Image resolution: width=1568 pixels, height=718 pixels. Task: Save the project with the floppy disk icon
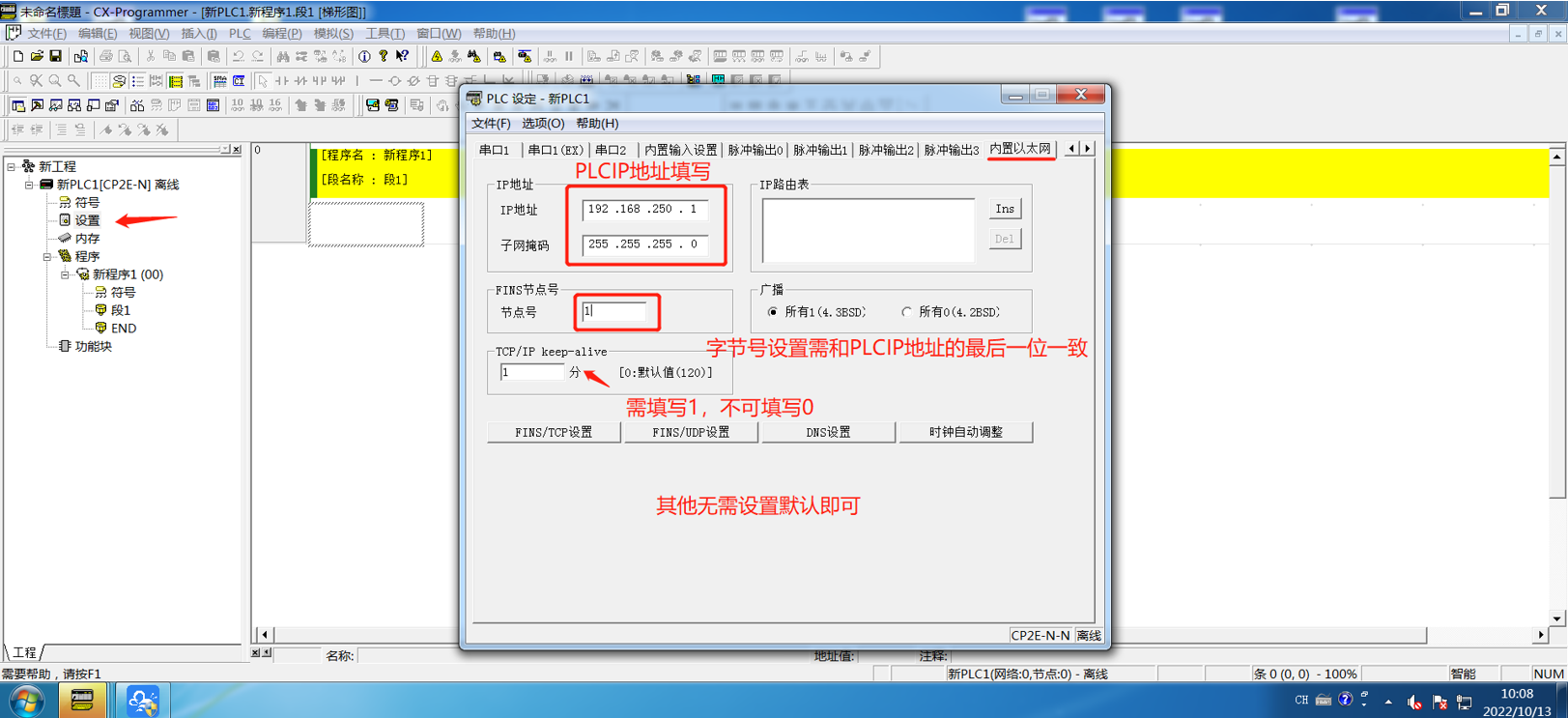click(x=56, y=57)
